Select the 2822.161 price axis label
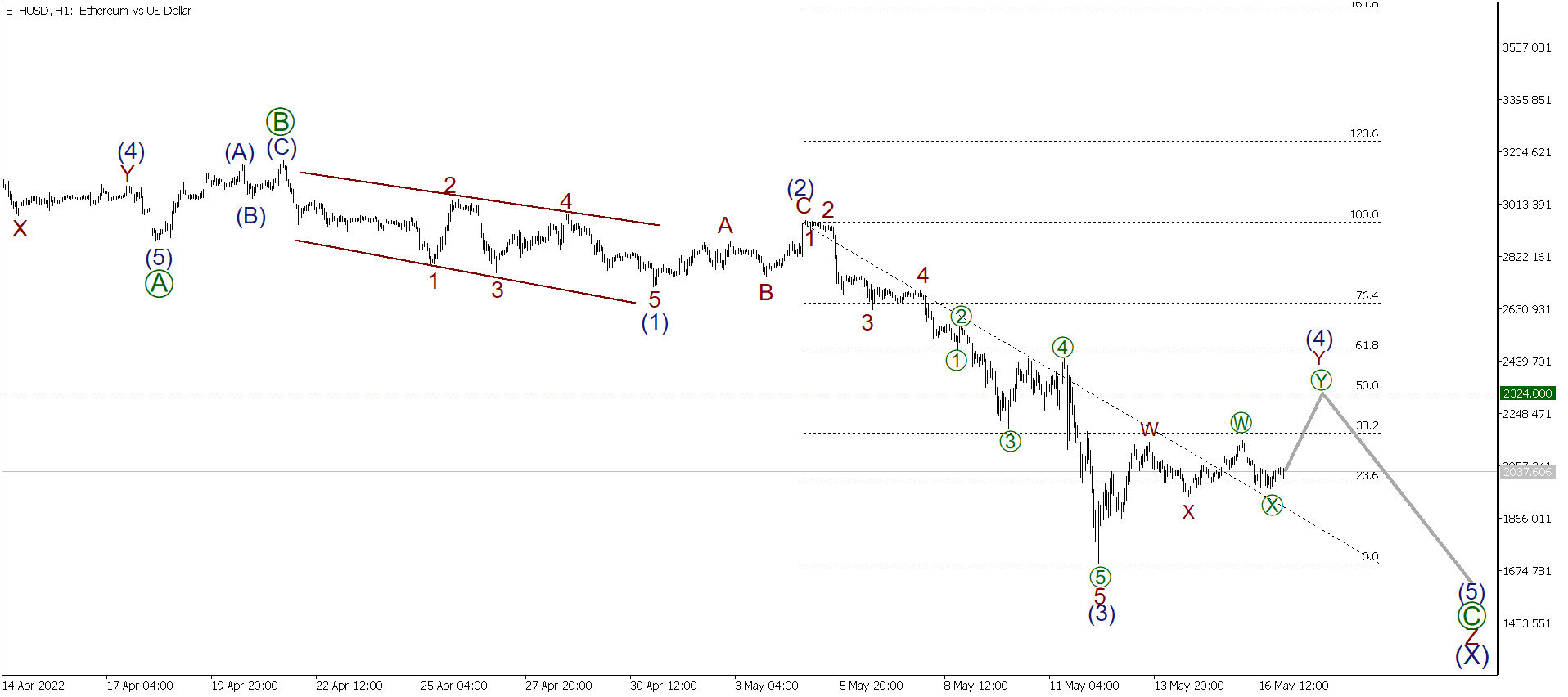Screen dimensions: 1568x697 coord(1526,257)
